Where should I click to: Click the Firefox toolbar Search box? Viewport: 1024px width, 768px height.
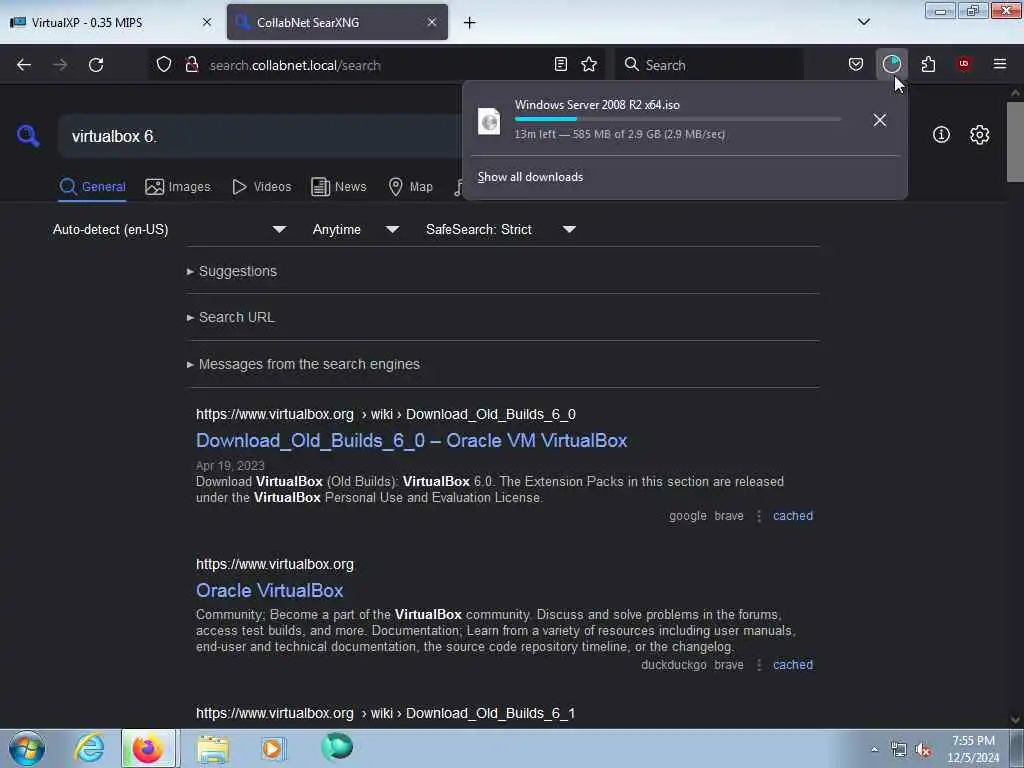709,65
